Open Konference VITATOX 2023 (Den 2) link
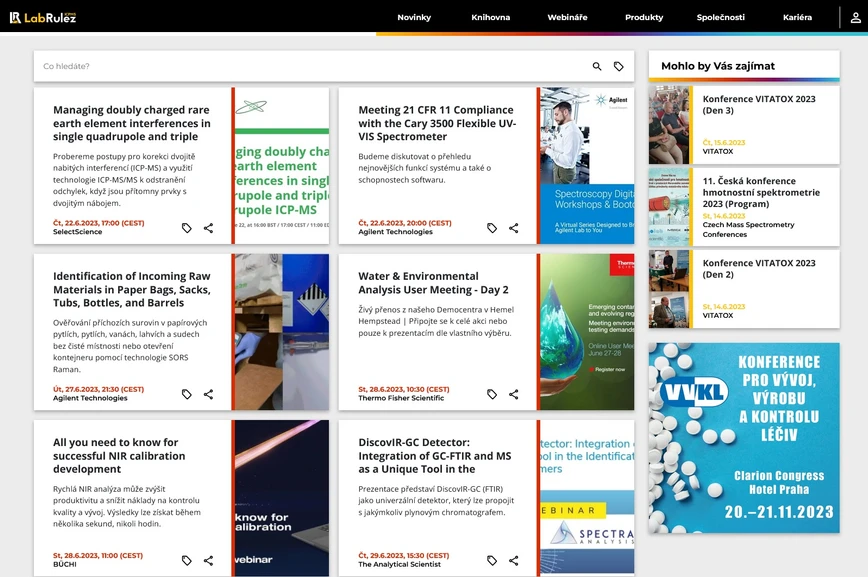The width and height of the screenshot is (868, 577). point(759,269)
